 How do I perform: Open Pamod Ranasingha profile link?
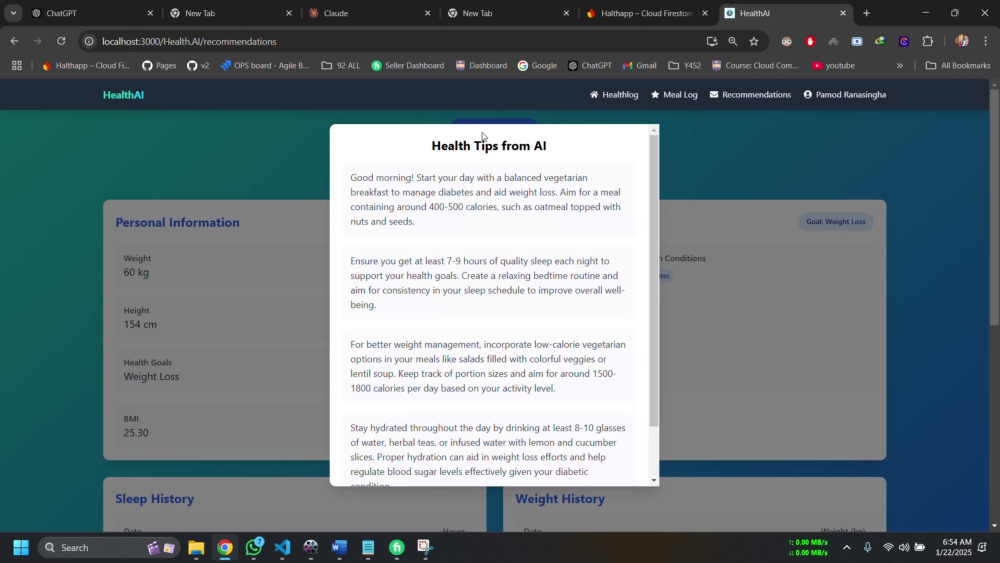point(844,94)
